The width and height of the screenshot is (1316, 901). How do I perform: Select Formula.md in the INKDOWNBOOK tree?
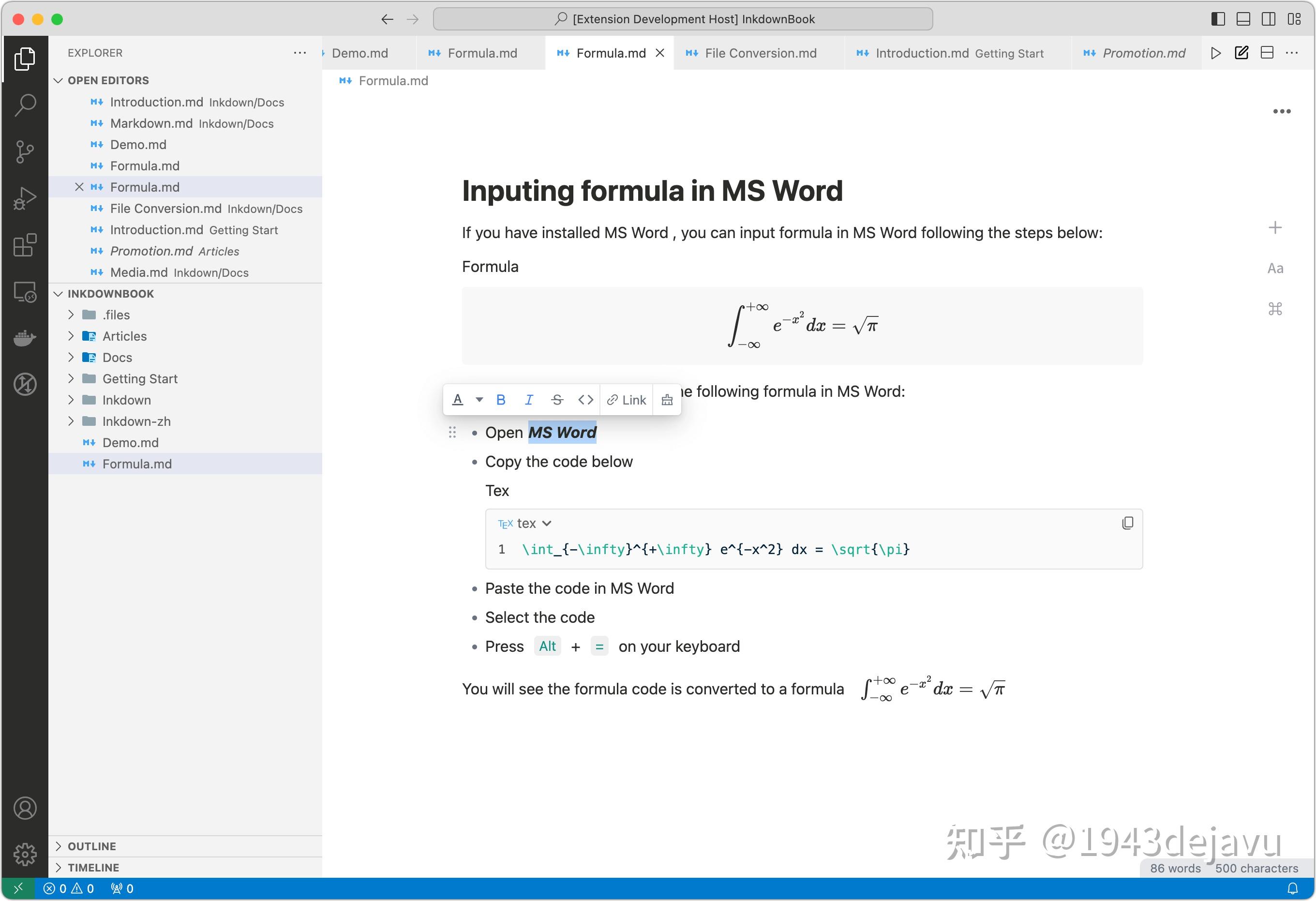137,464
